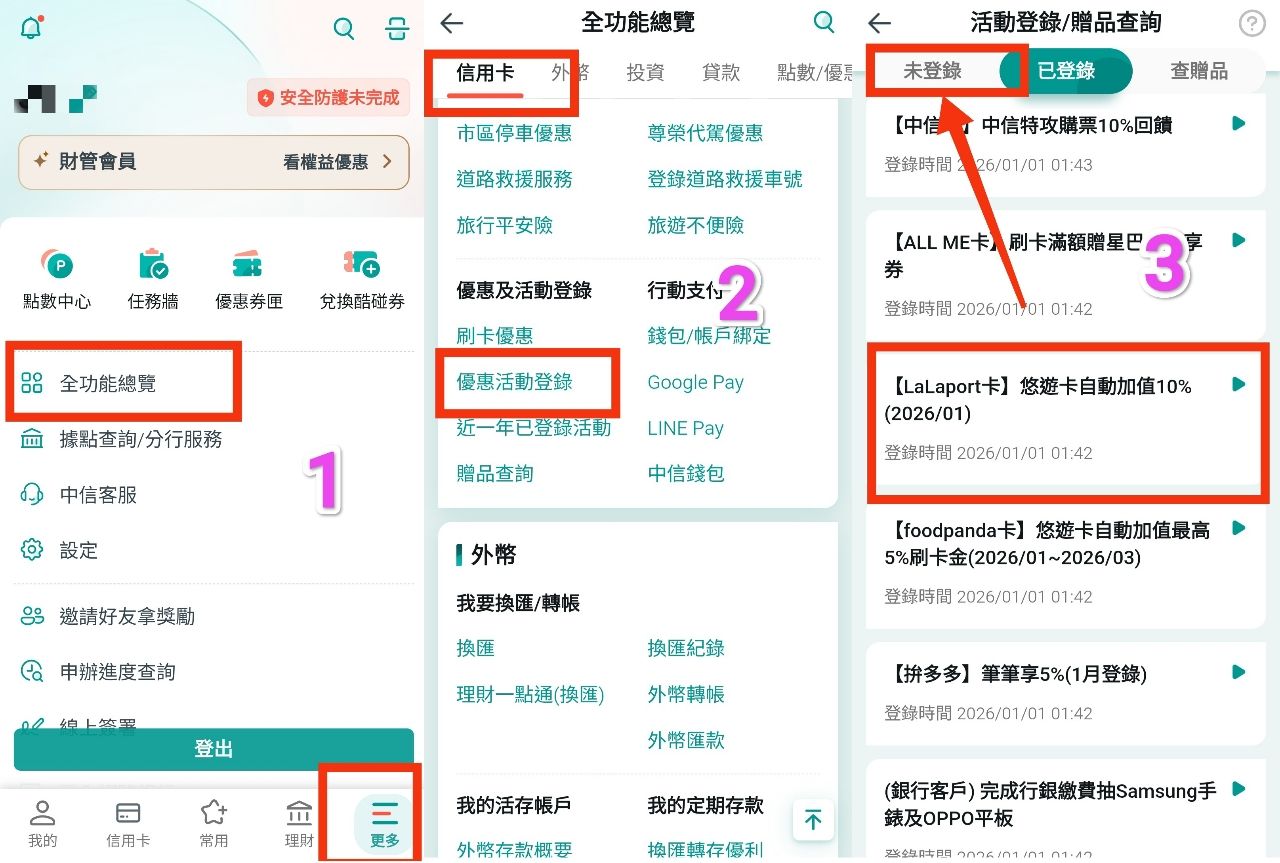The height and width of the screenshot is (863, 1280).
Task: Open 全功能總覽 menu entry
Action: [x=108, y=383]
